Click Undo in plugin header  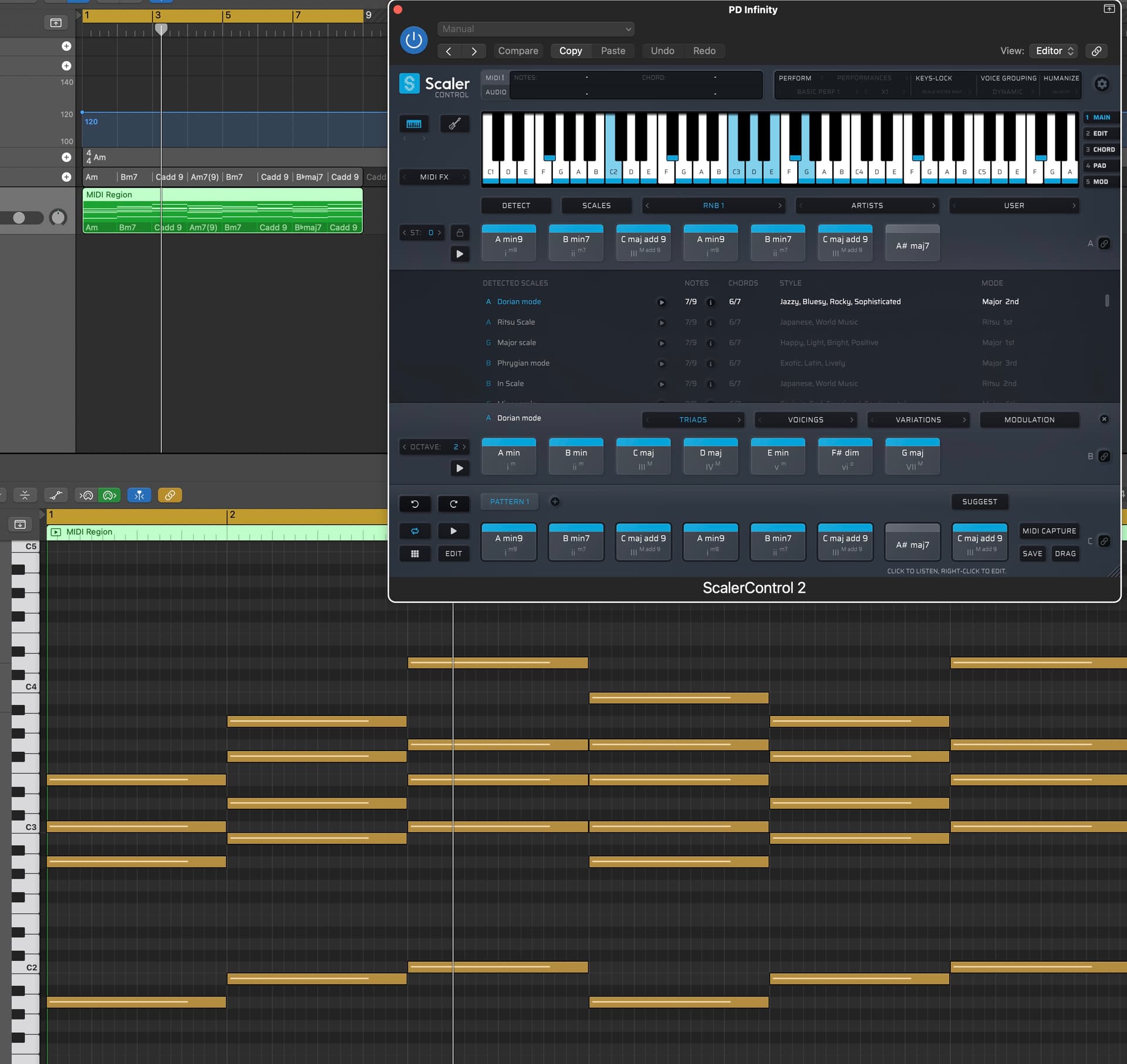coord(662,51)
